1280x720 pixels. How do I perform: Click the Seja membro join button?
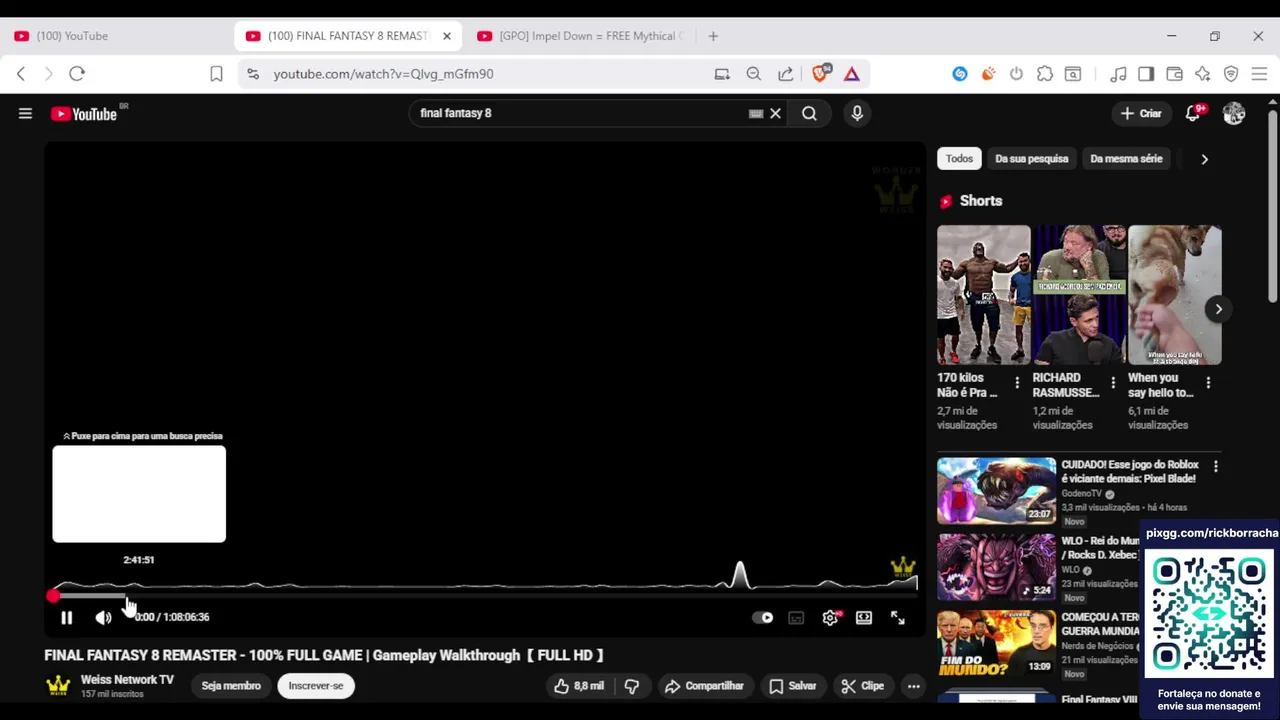(x=231, y=686)
